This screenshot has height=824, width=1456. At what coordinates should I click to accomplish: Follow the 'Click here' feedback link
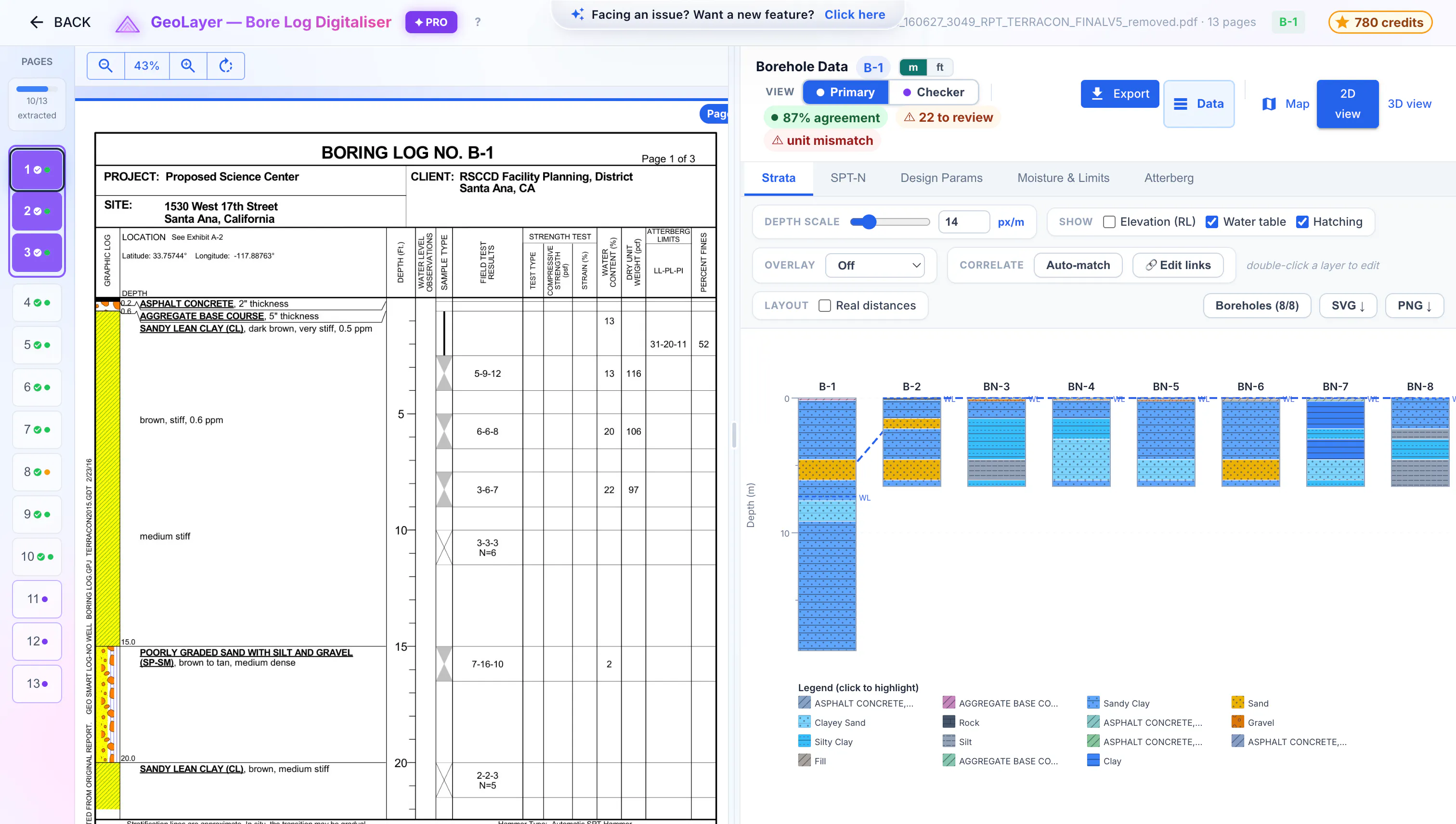click(x=854, y=15)
